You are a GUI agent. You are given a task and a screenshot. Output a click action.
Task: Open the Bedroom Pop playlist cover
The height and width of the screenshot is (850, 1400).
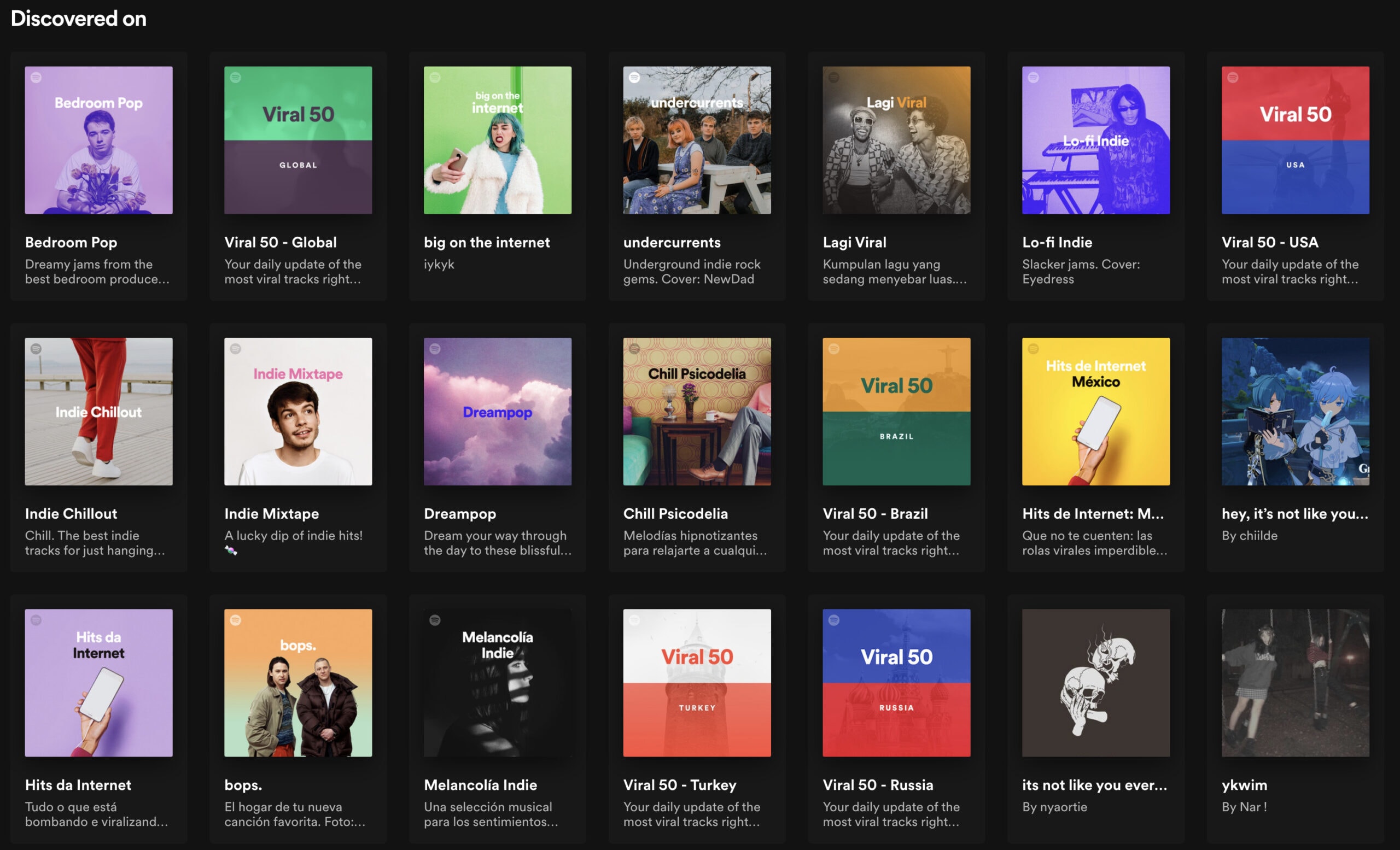click(x=99, y=140)
